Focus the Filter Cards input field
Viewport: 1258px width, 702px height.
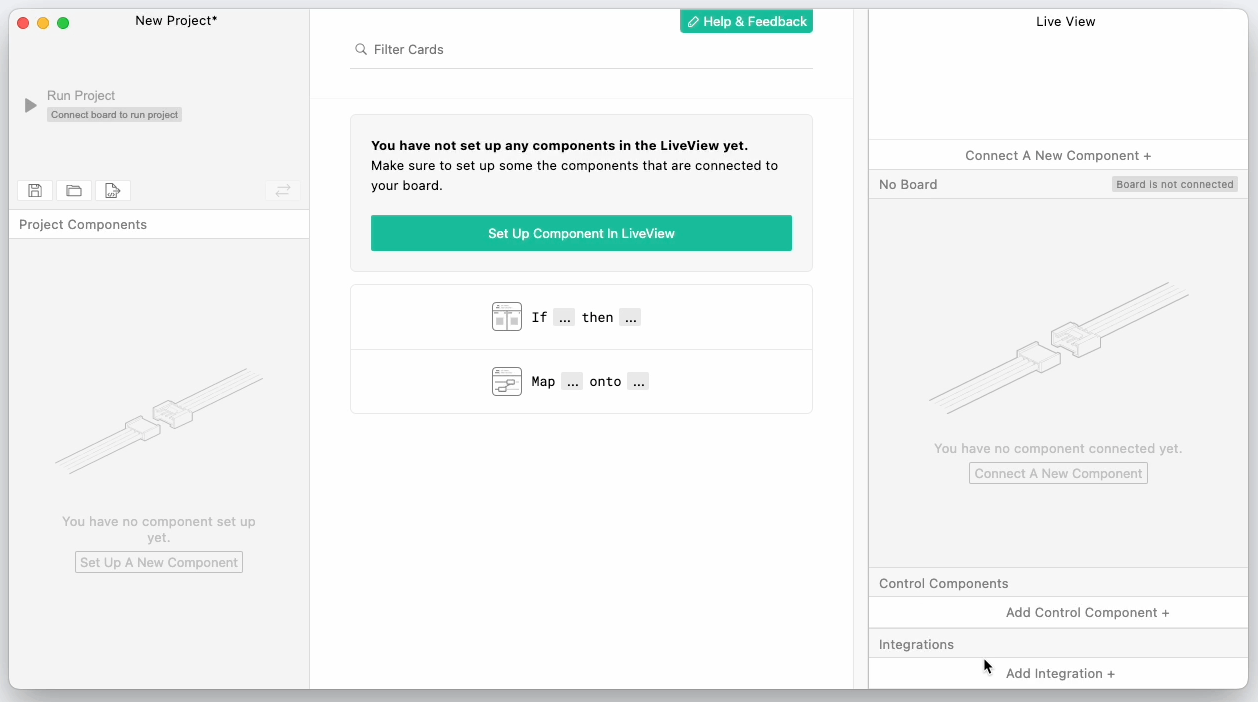click(x=581, y=49)
